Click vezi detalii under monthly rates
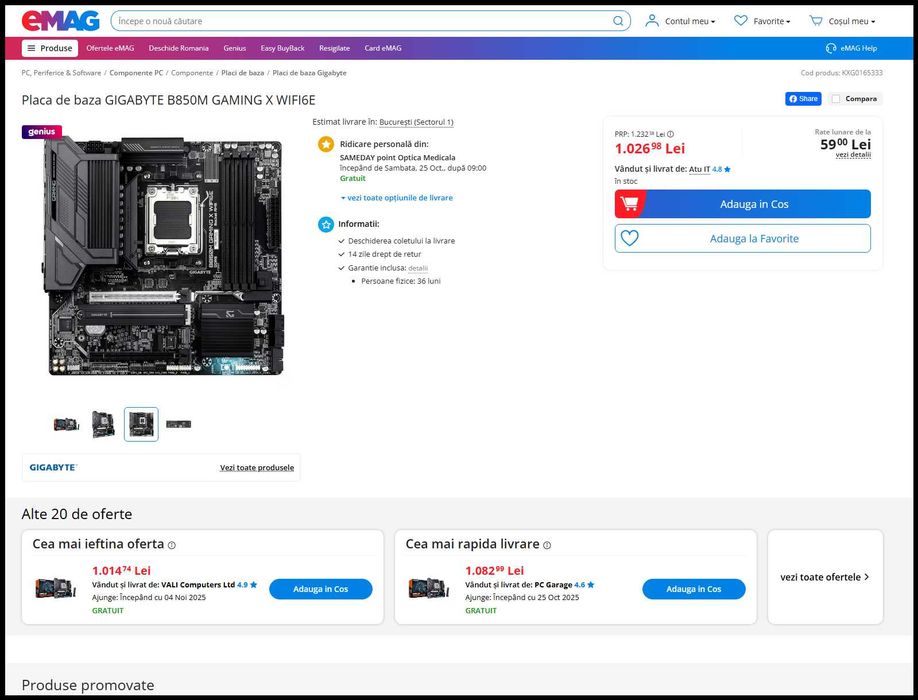 pos(853,155)
